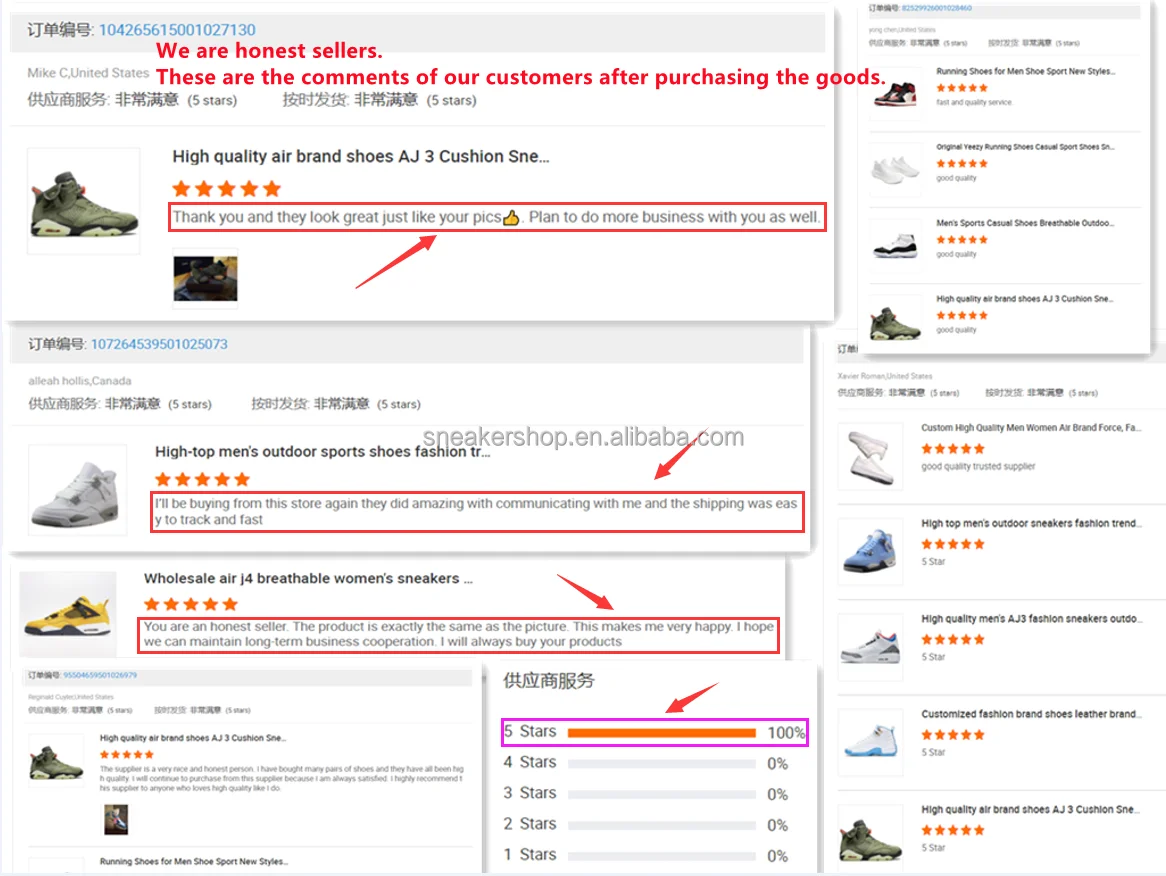The height and width of the screenshot is (876, 1166).
Task: Open 'Original Yeezy Running Shoes Casual Sport' listing
Action: pyautogui.click(x=1025, y=147)
